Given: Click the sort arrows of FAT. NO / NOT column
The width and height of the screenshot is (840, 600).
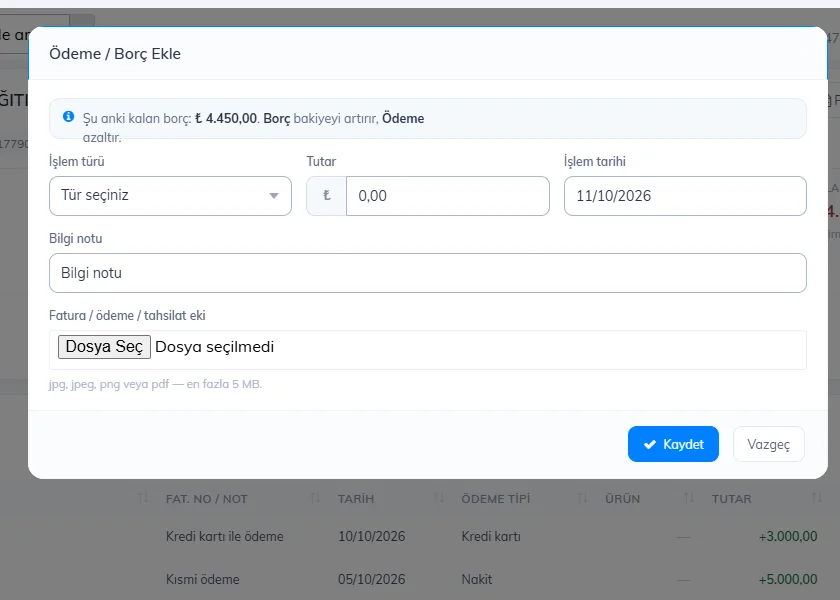Looking at the screenshot, I should point(315,499).
